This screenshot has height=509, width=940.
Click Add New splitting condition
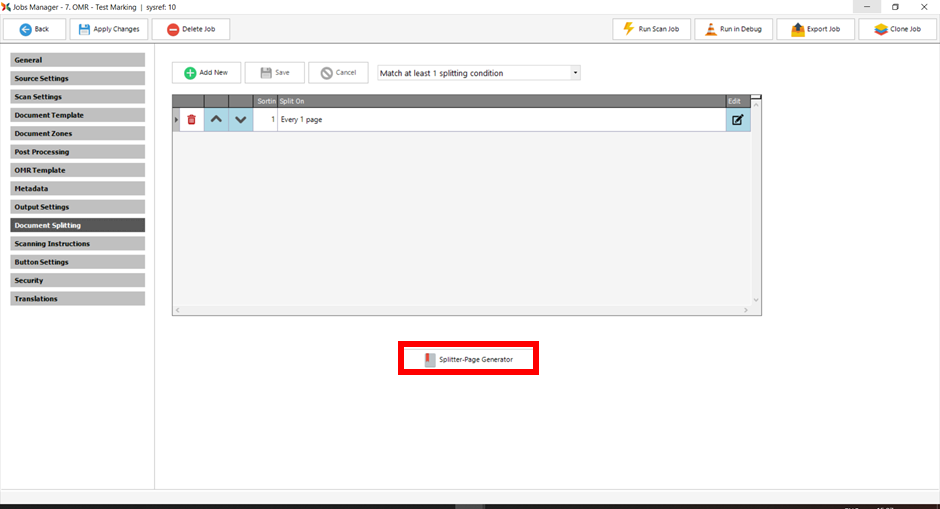pyautogui.click(x=206, y=73)
